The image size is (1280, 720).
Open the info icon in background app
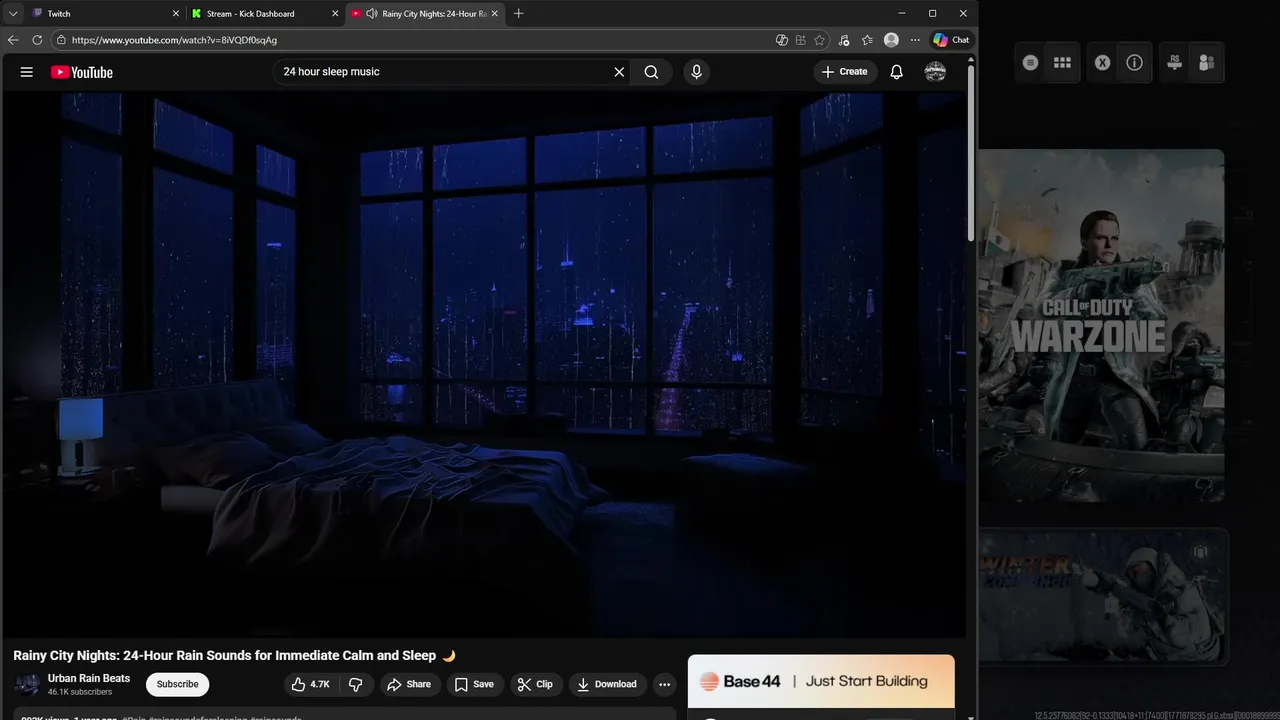[1134, 62]
